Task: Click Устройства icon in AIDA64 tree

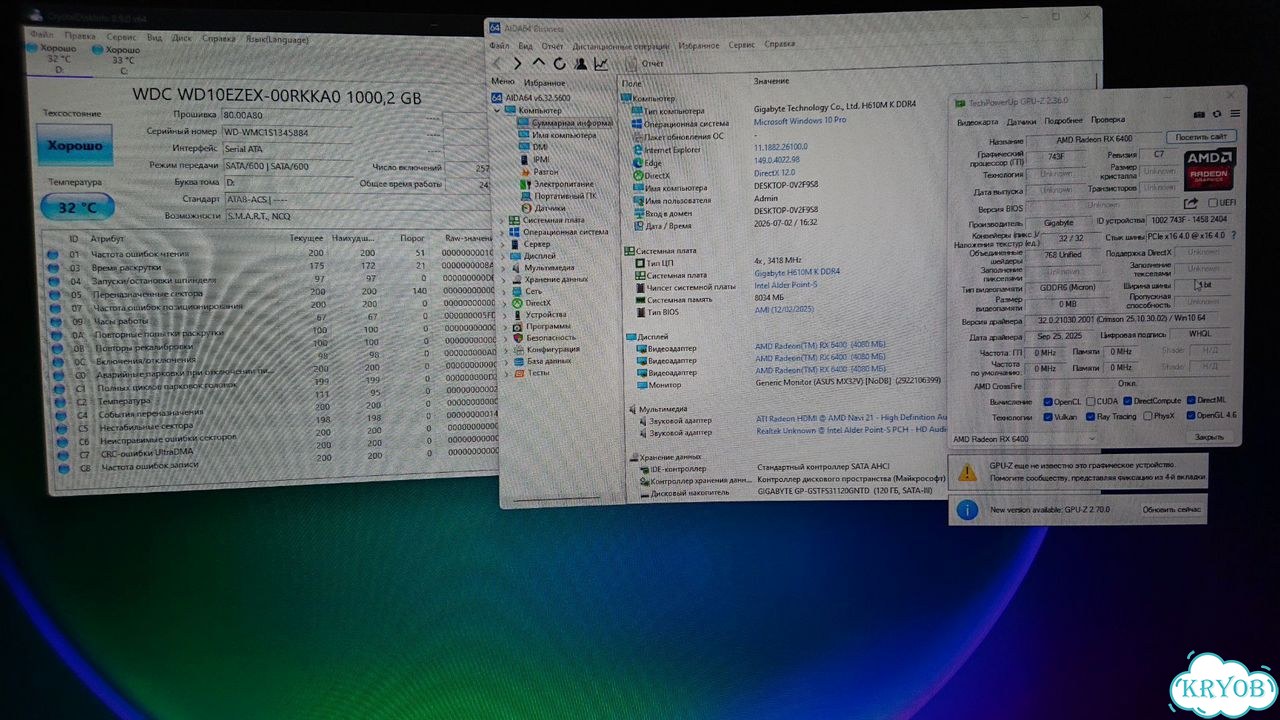Action: pyautogui.click(x=516, y=315)
